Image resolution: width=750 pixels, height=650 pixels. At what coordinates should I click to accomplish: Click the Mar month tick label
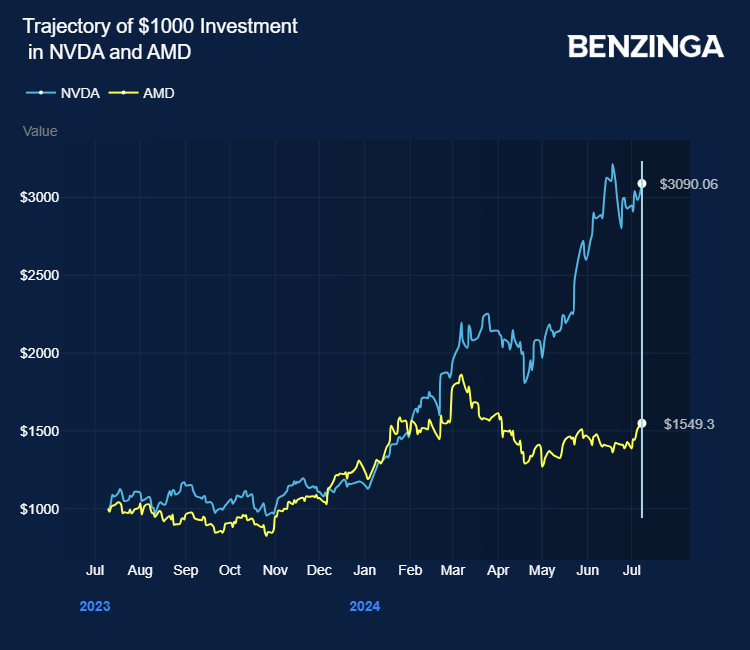[454, 570]
